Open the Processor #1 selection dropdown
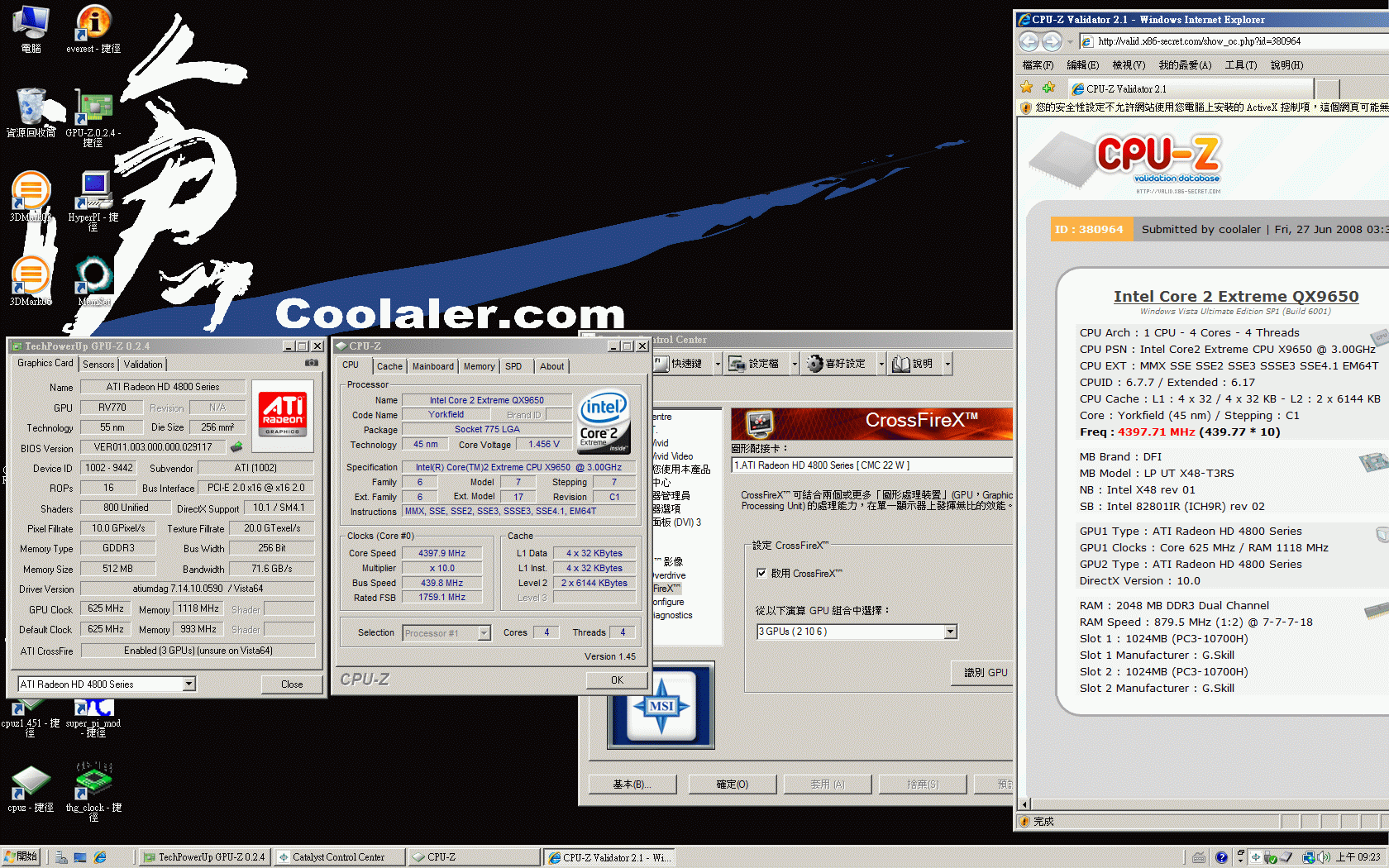1389x868 pixels. click(484, 633)
